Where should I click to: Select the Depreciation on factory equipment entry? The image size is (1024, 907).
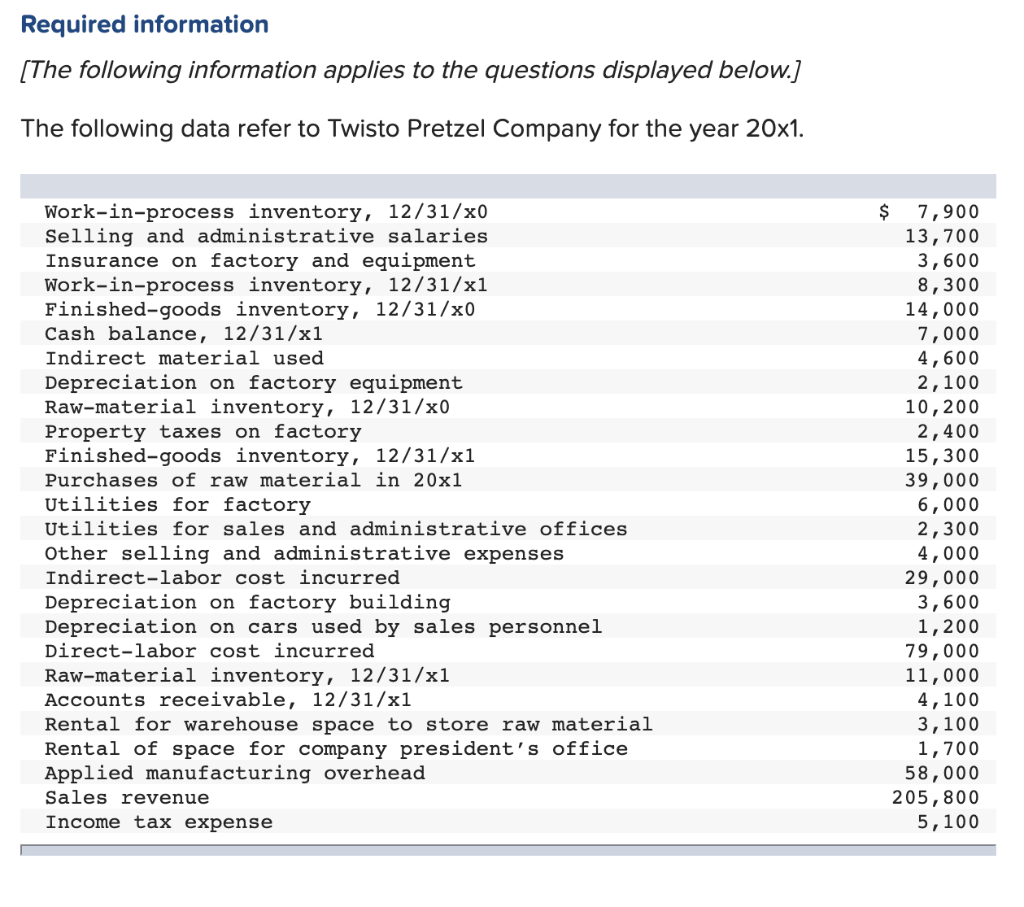pos(252,382)
